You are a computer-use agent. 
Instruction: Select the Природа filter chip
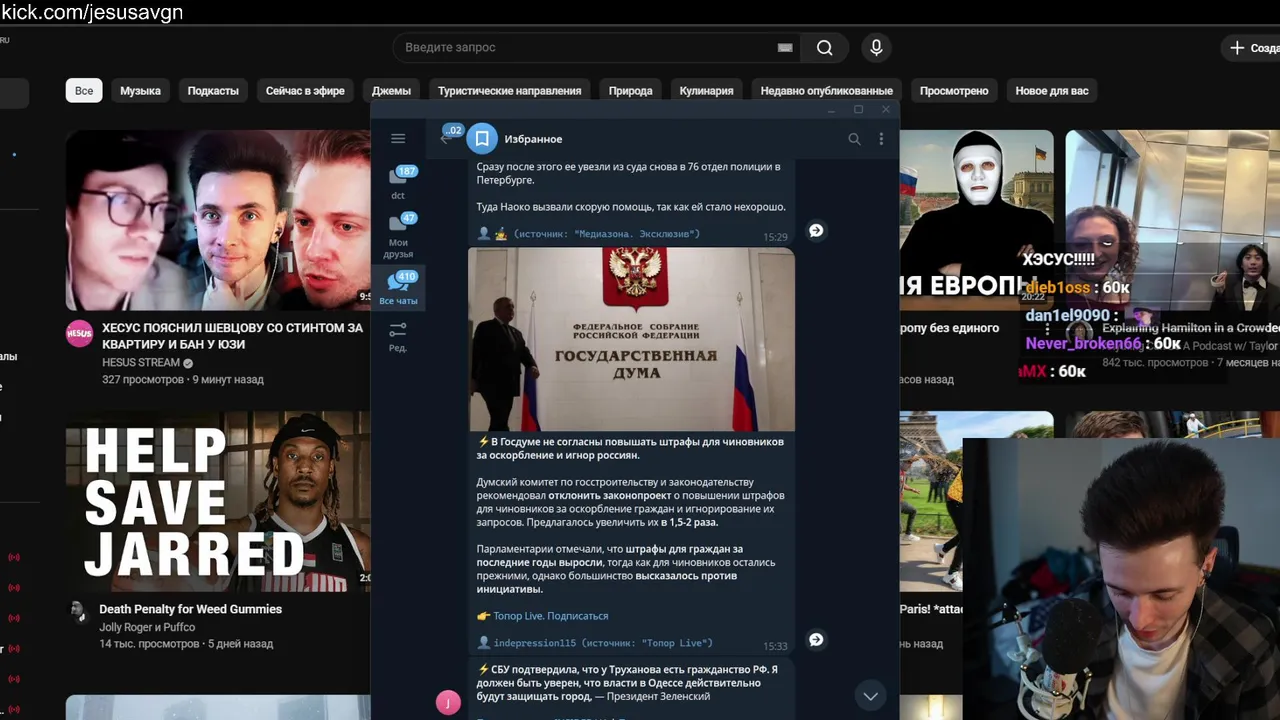tap(630, 90)
